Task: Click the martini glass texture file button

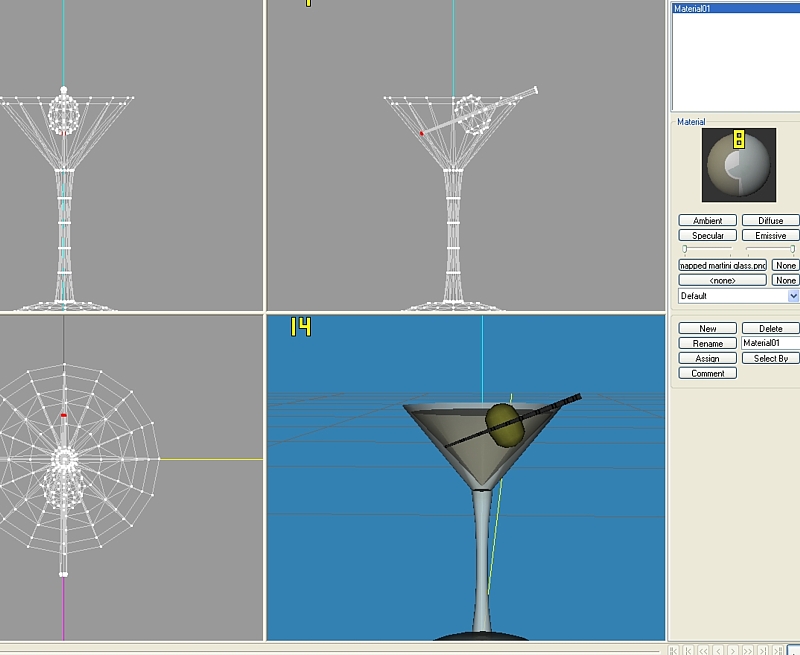Action: coord(722,265)
